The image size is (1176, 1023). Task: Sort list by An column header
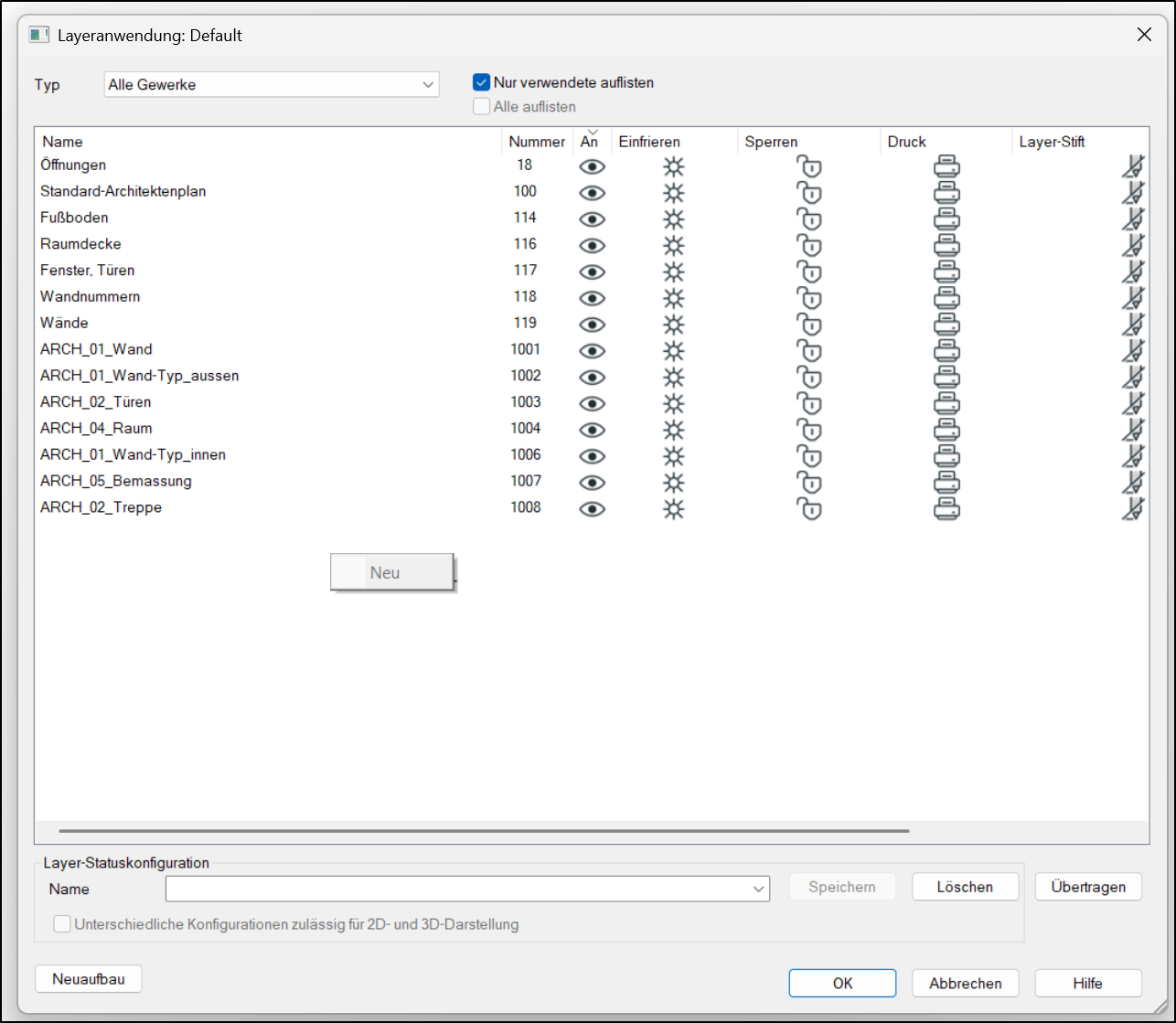coord(591,142)
